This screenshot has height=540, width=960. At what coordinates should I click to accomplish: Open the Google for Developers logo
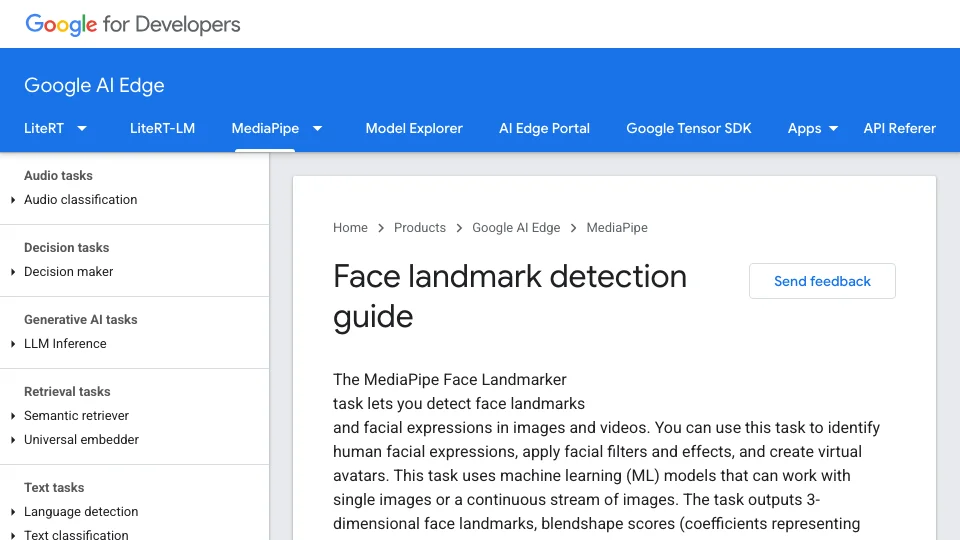click(133, 24)
